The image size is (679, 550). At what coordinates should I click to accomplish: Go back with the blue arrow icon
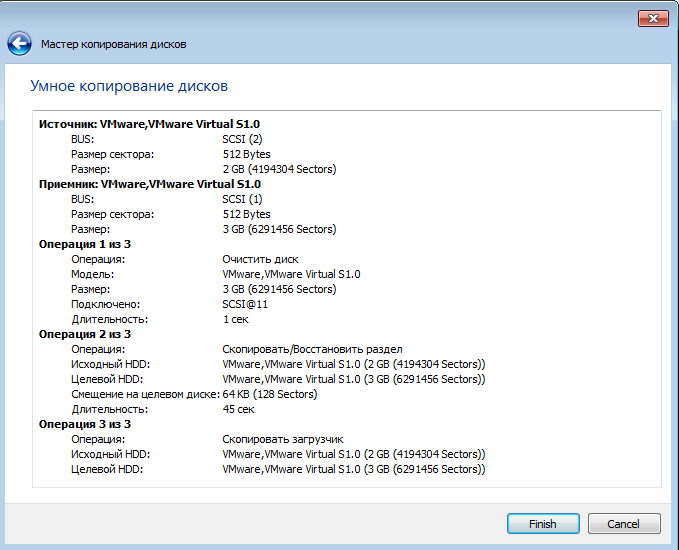click(x=19, y=44)
